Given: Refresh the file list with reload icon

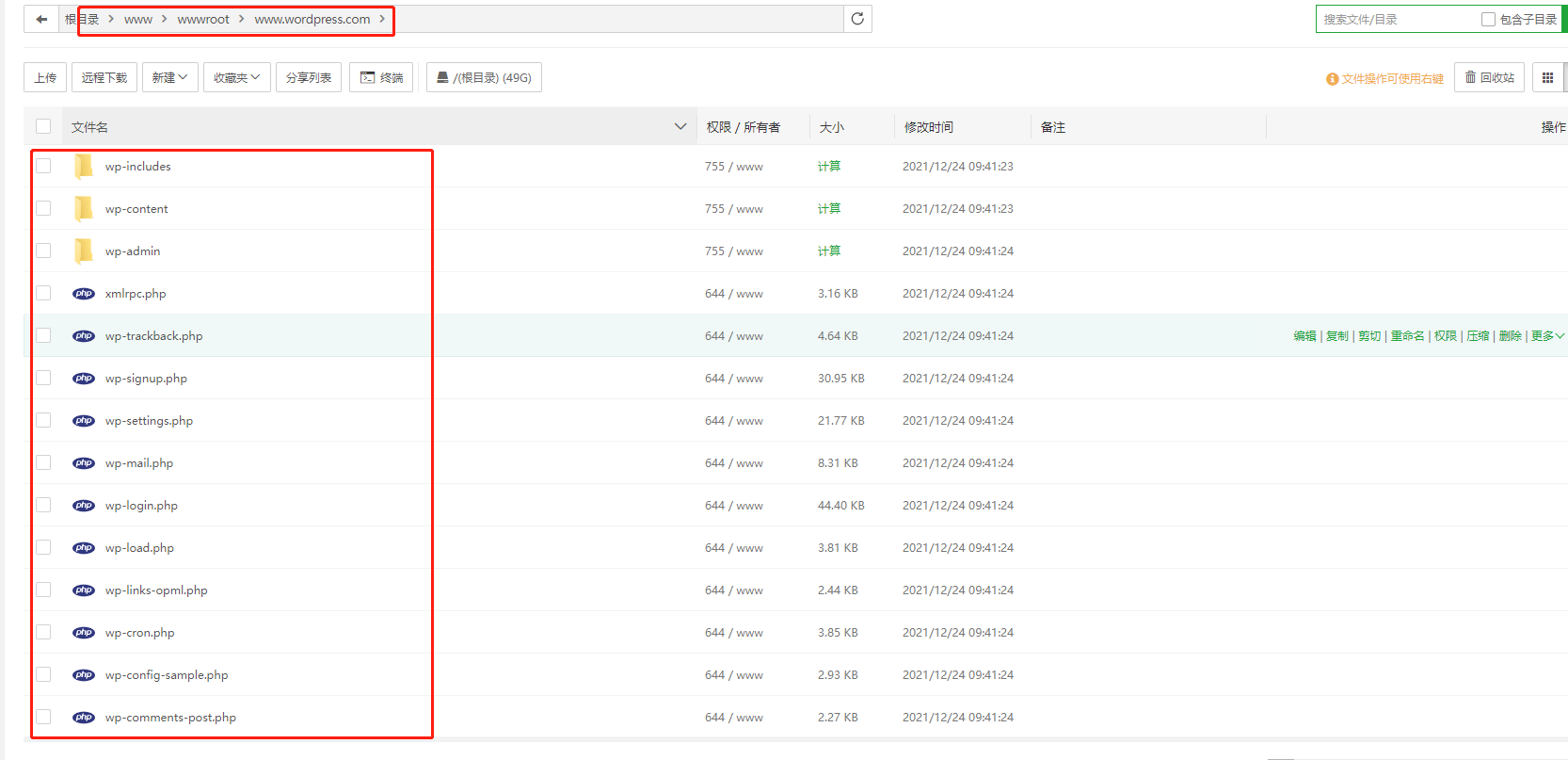Looking at the screenshot, I should 857,19.
